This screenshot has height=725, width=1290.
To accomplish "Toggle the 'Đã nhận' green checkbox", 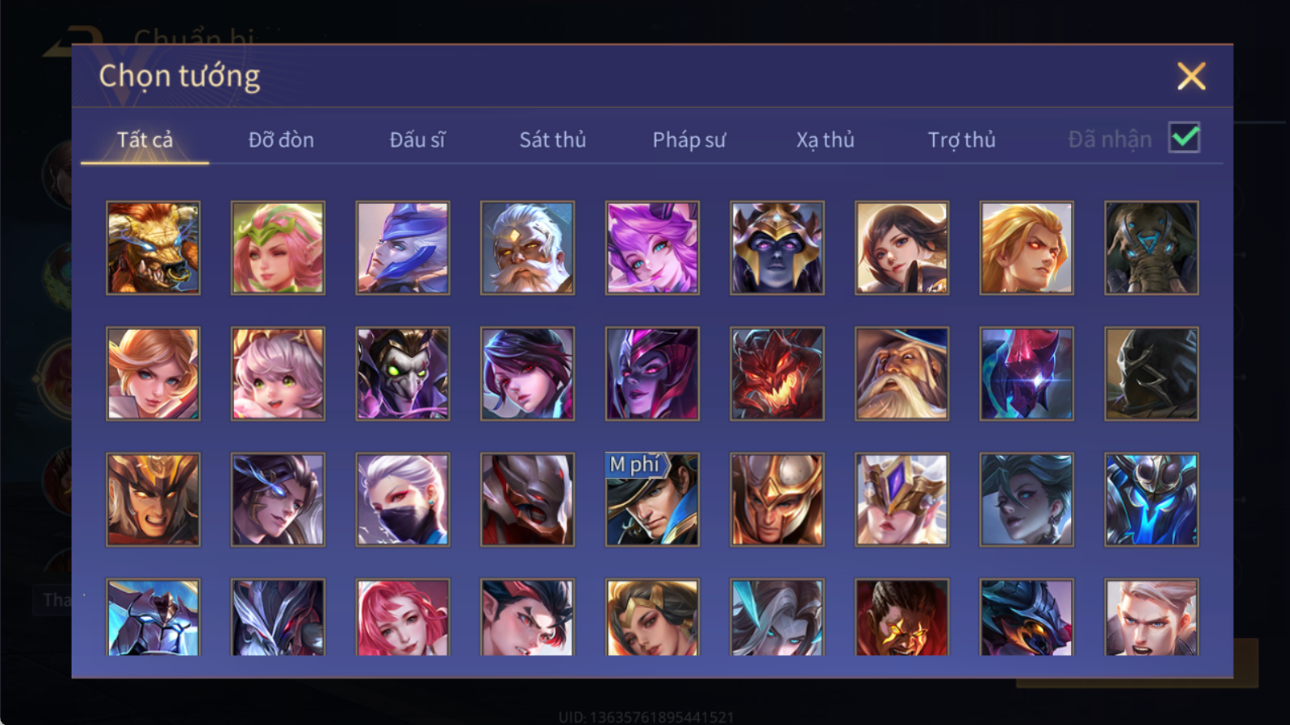I will pyautogui.click(x=1184, y=138).
